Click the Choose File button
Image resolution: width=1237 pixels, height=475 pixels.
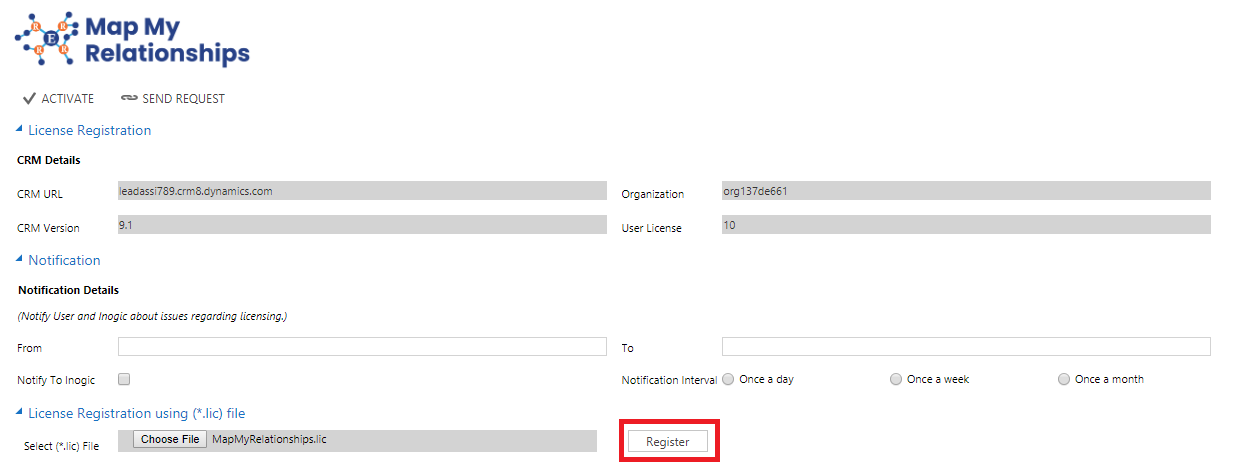pos(170,440)
